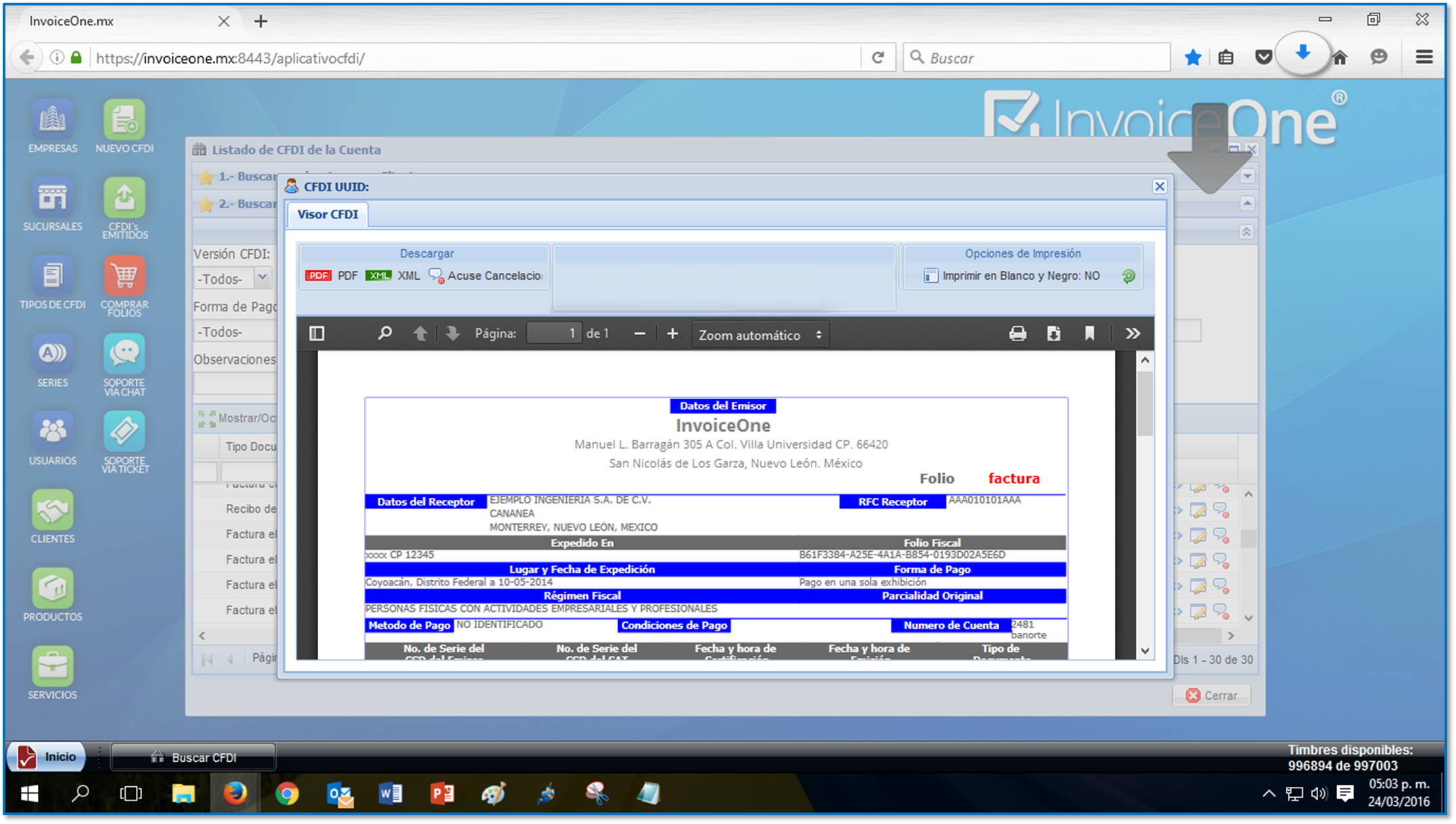Viewport: 1456px width, 824px height.
Task: Open the browser downloads arrow
Action: (x=1303, y=53)
